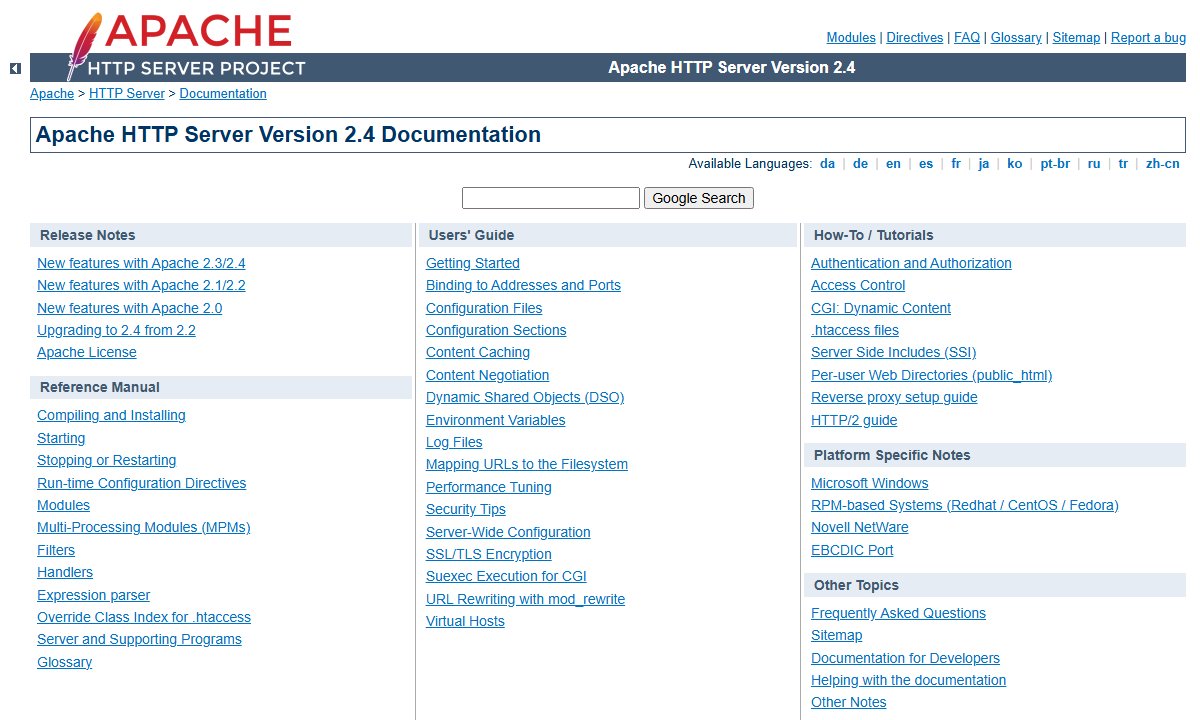
Task: Open New features with Apache 2.3/2.4
Action: 141,264
